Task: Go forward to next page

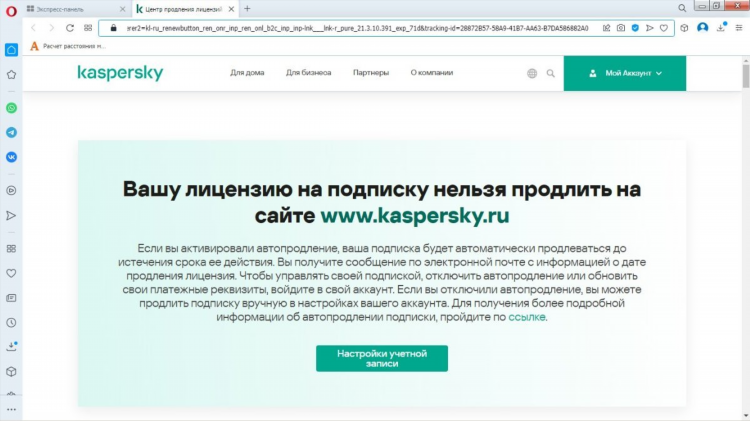Action: pyautogui.click(x=52, y=28)
